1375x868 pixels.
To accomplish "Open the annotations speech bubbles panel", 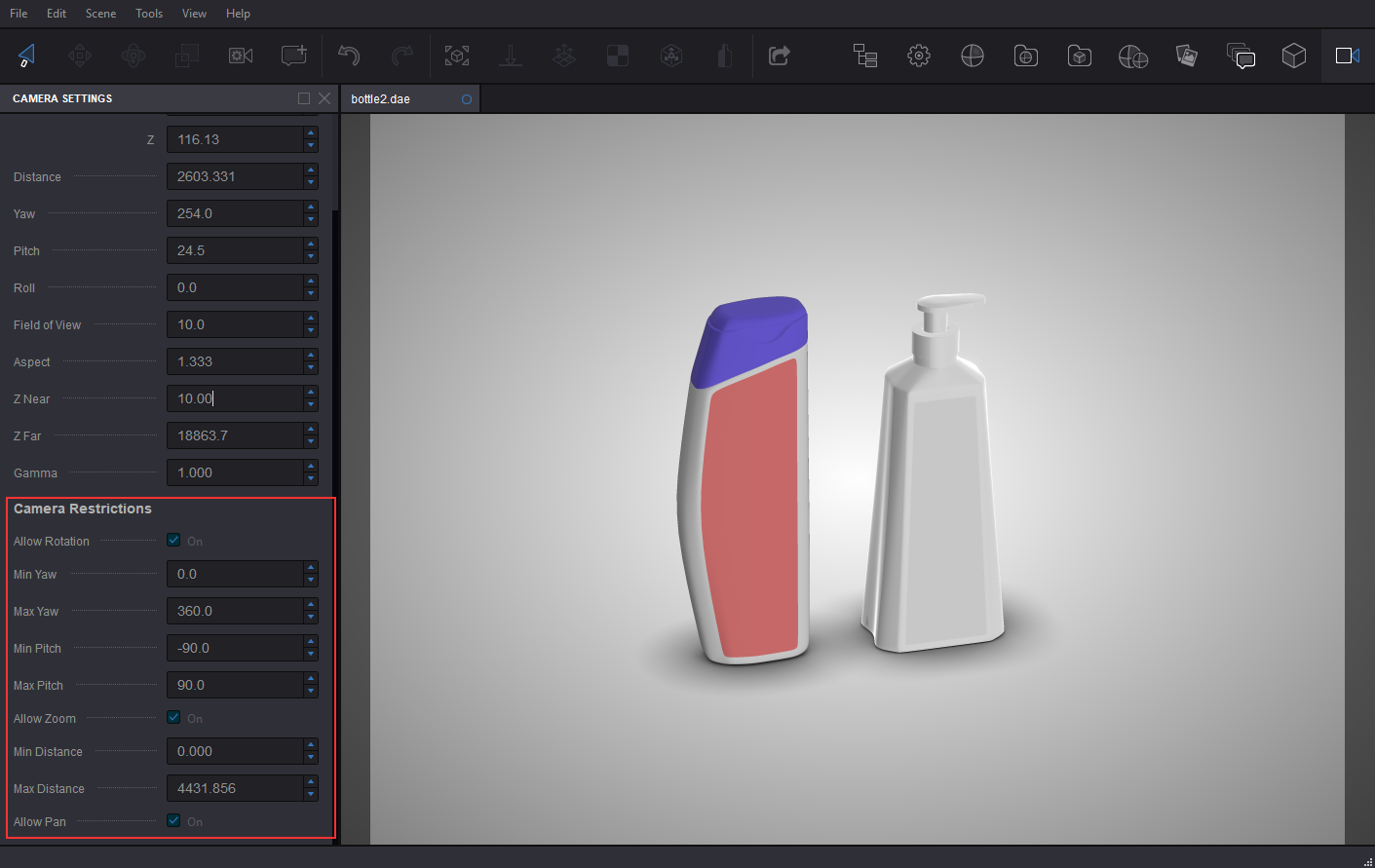I will 1240,56.
